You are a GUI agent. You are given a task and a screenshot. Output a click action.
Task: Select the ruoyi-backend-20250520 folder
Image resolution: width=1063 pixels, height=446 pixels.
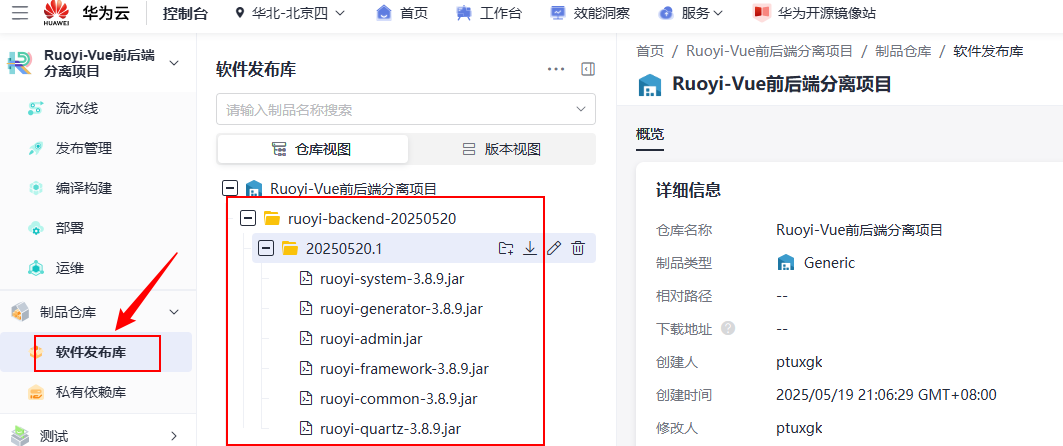point(372,218)
